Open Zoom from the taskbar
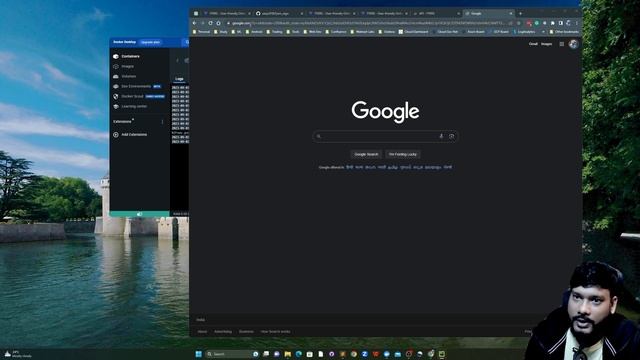Viewport: 640px width, 360px height. [x=364, y=354]
